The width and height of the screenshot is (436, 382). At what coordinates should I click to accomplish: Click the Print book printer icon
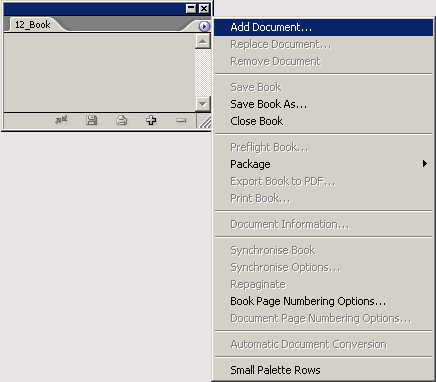[121, 120]
